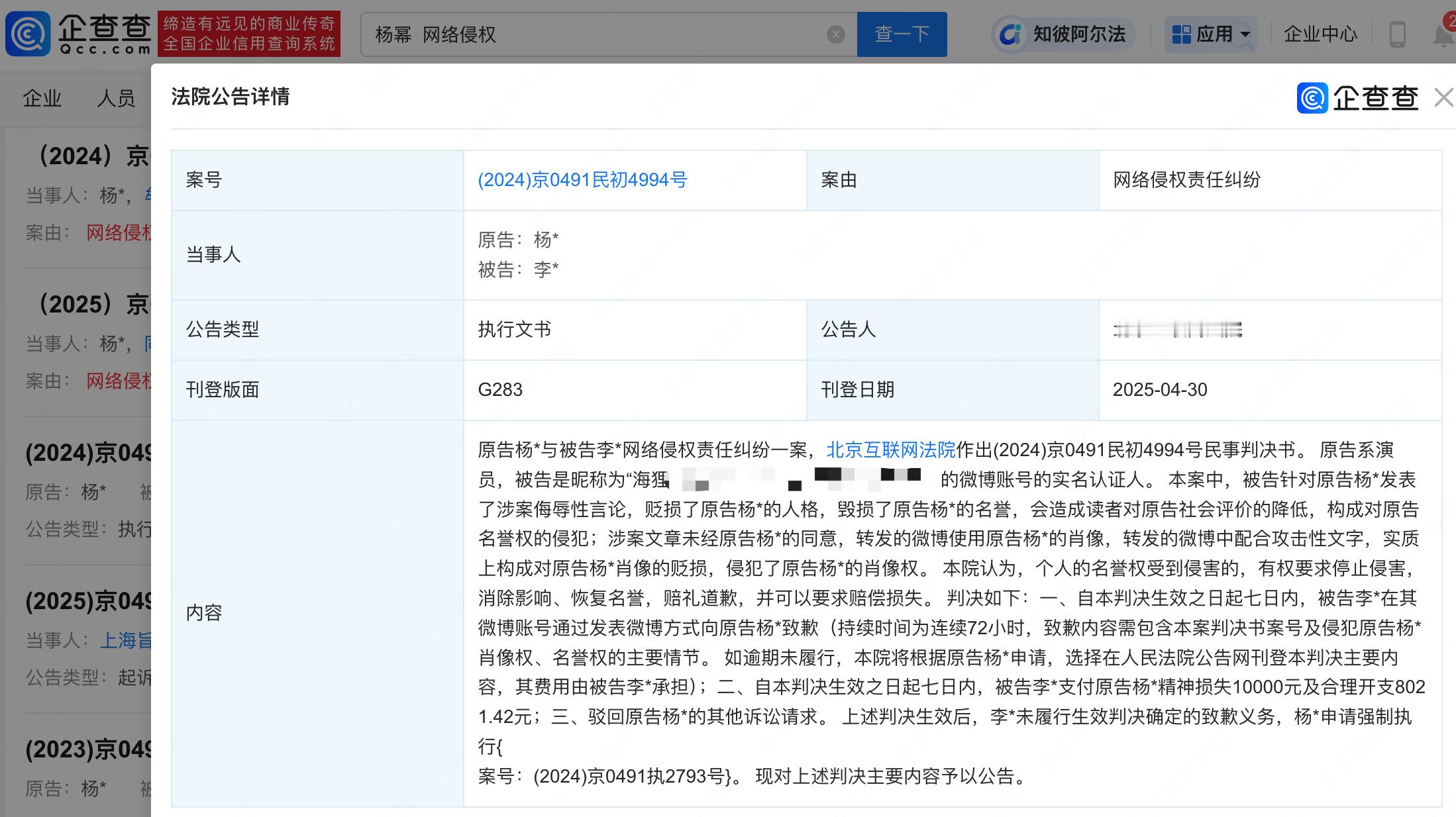
Task: Click the 企查查 logo in the dialog header
Action: [1357, 98]
